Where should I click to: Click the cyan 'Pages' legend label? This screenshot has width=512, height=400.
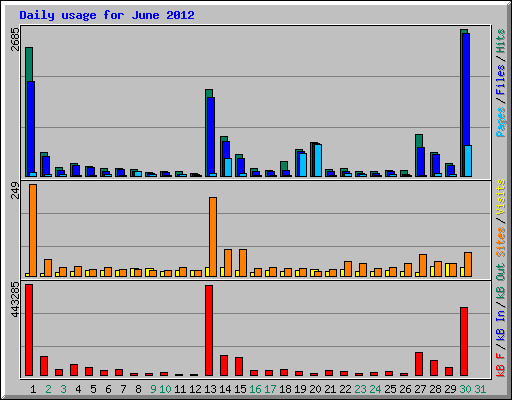point(501,122)
